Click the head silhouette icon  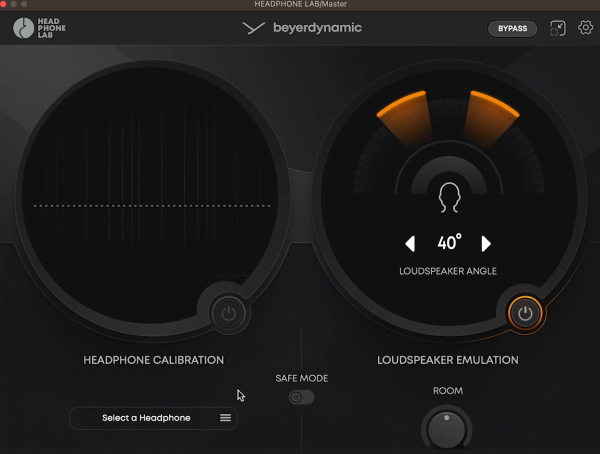pos(449,197)
